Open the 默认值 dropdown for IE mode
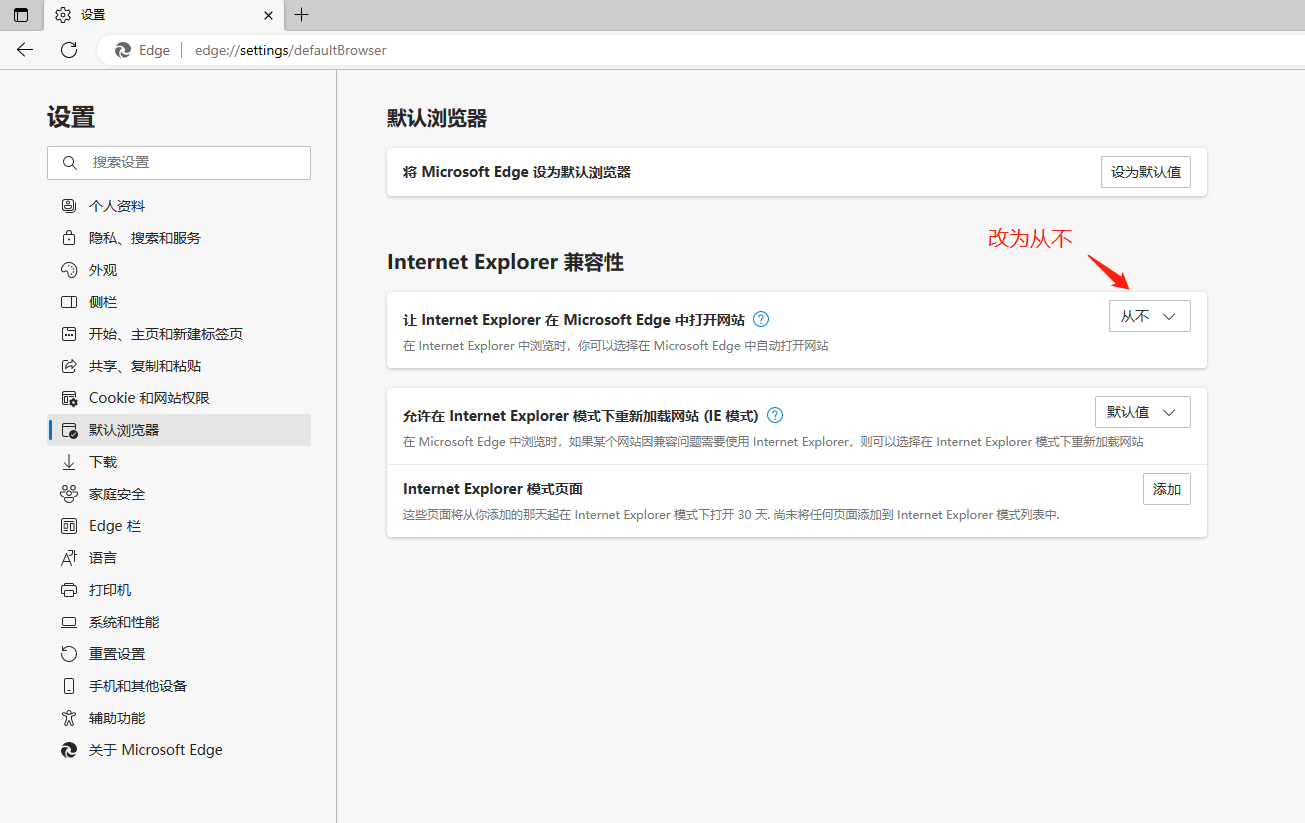The height and width of the screenshot is (823, 1305). point(1143,412)
